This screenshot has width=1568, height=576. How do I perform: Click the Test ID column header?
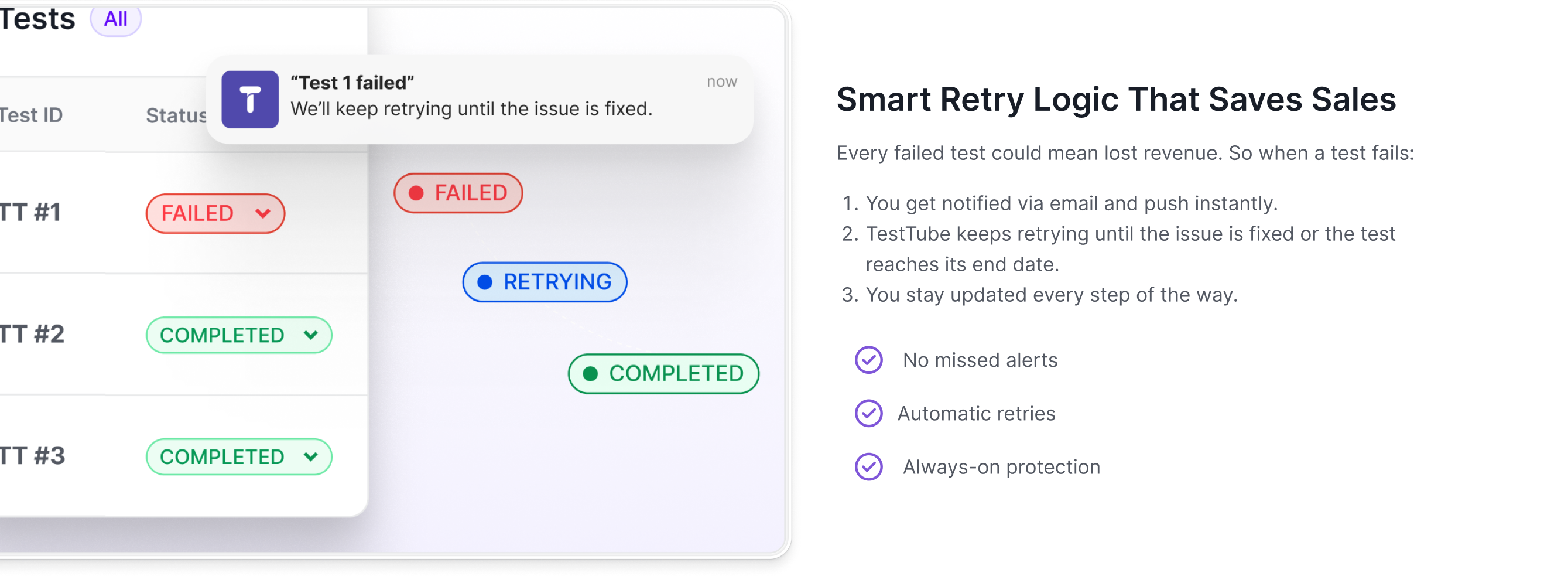(30, 115)
